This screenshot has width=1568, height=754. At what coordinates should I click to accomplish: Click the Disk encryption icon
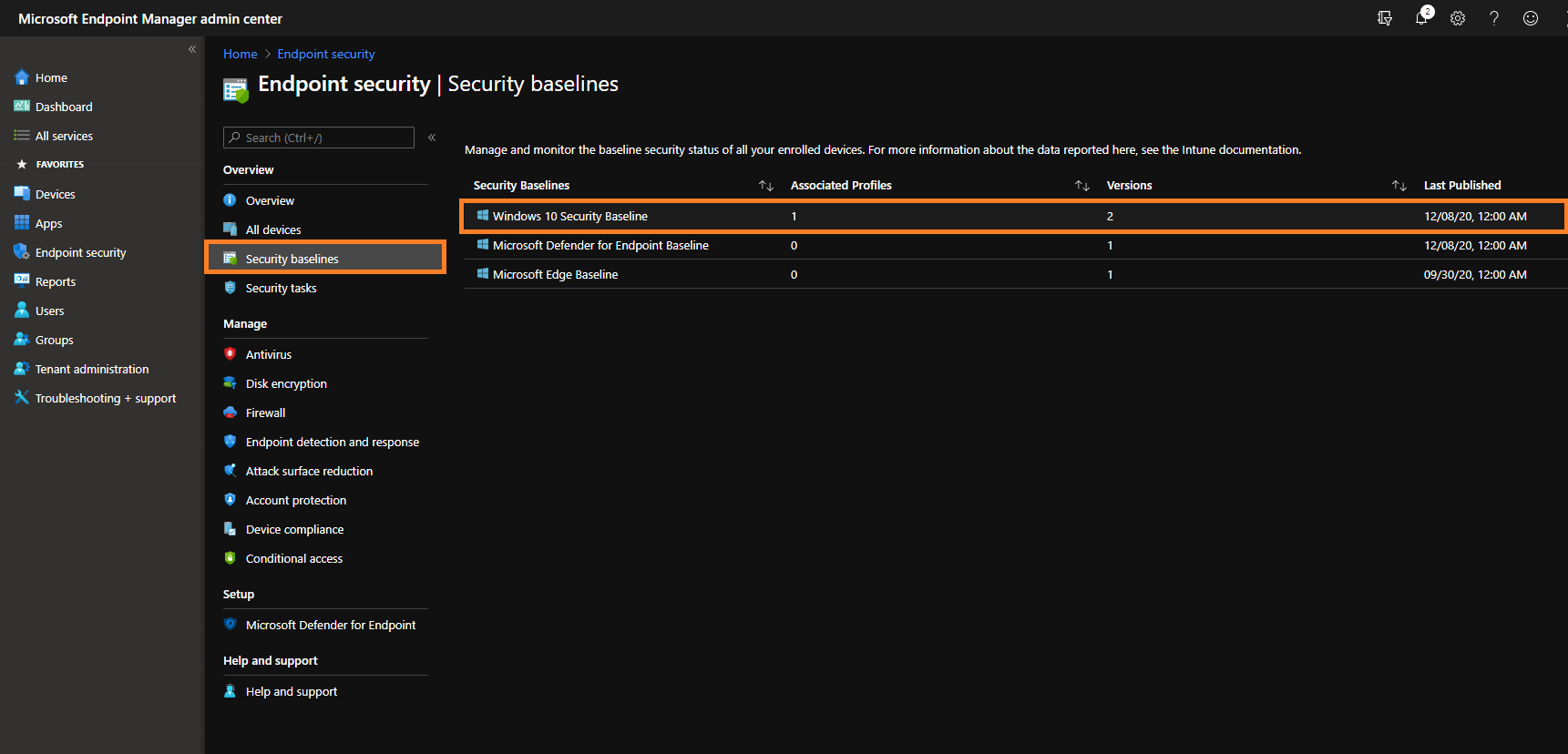point(231,383)
